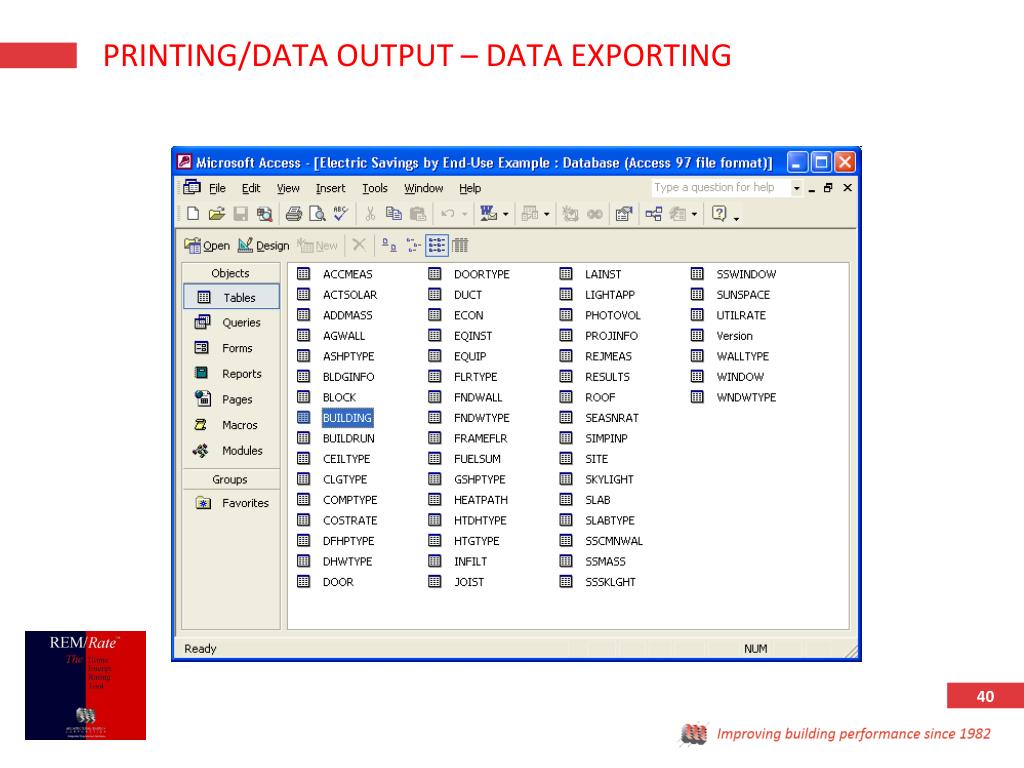
Task: Click the Groups bar header
Action: coord(231,479)
